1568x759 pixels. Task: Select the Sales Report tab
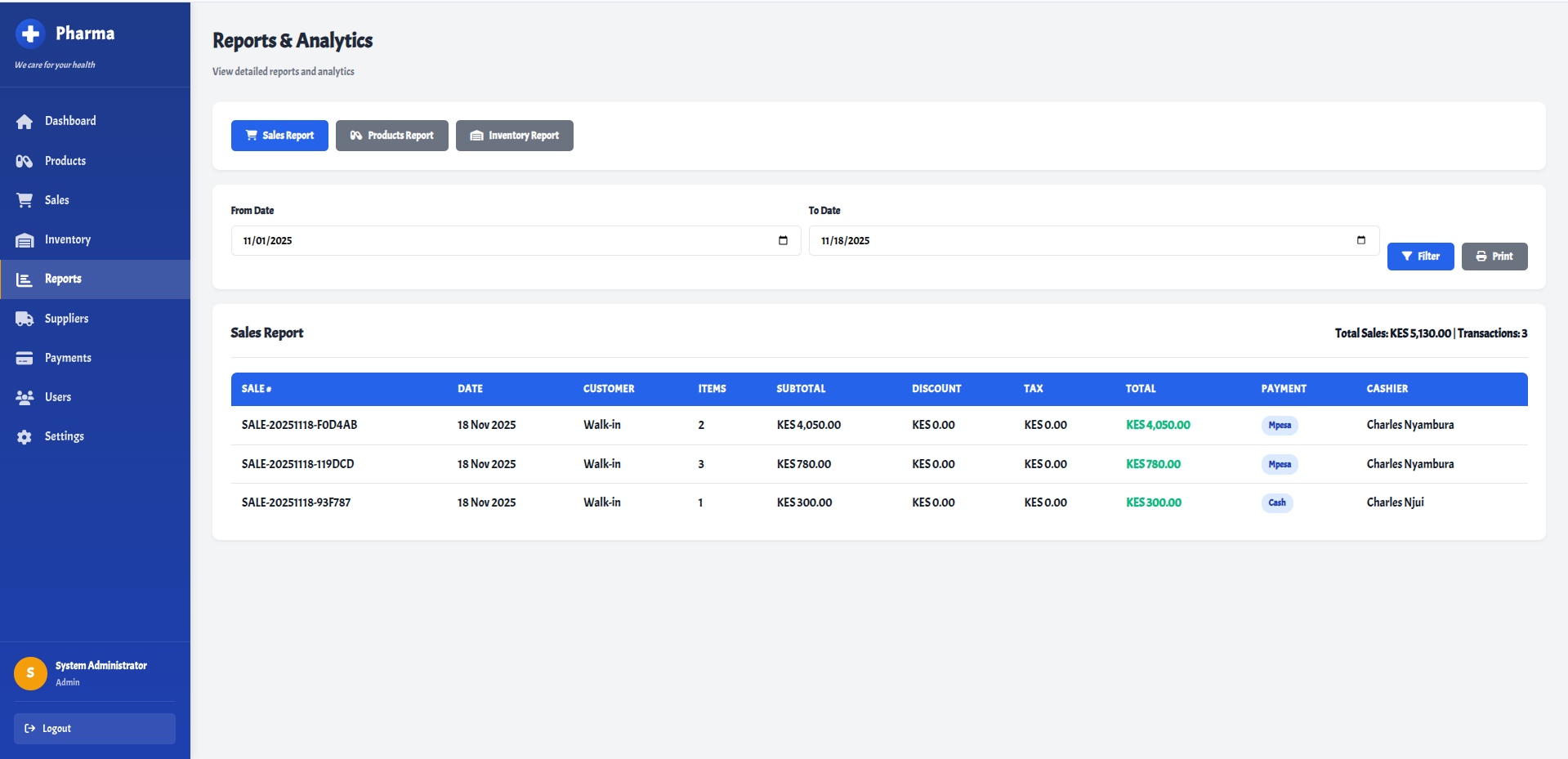tap(279, 136)
